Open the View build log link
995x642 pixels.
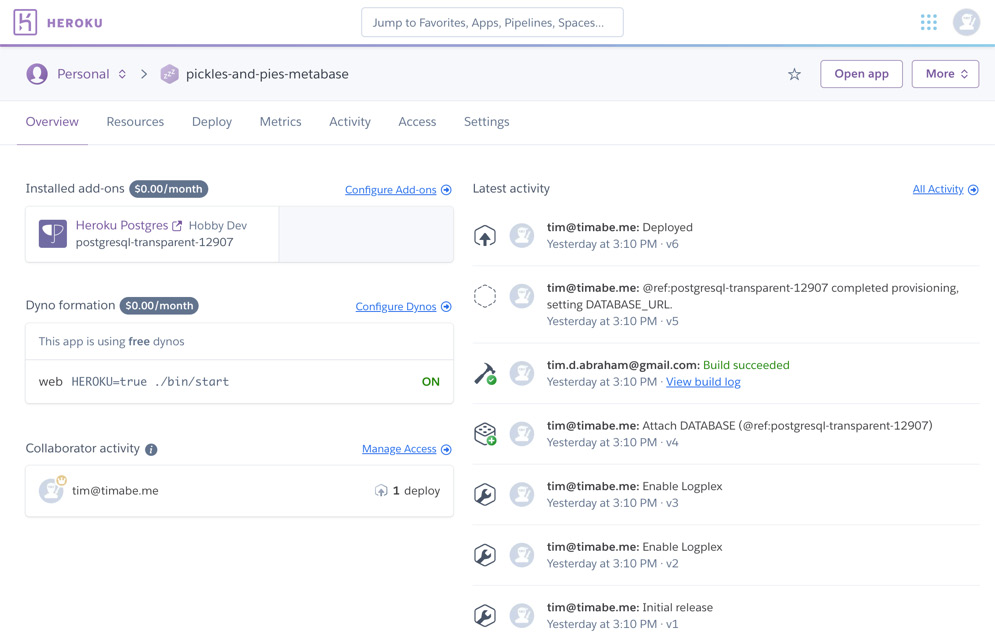coord(703,382)
